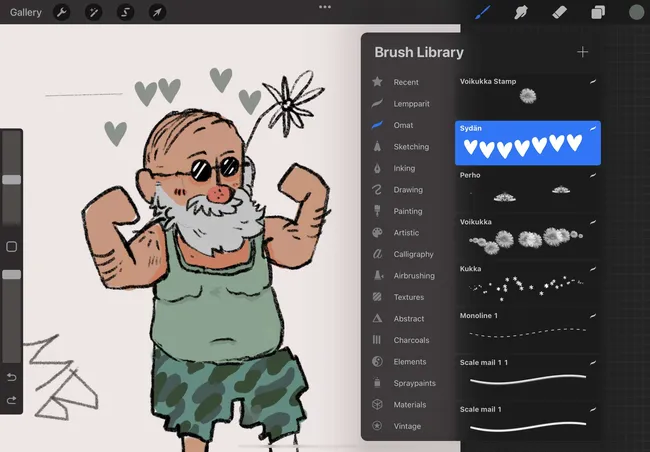
Task: Open the active color circle
Action: [x=636, y=12]
